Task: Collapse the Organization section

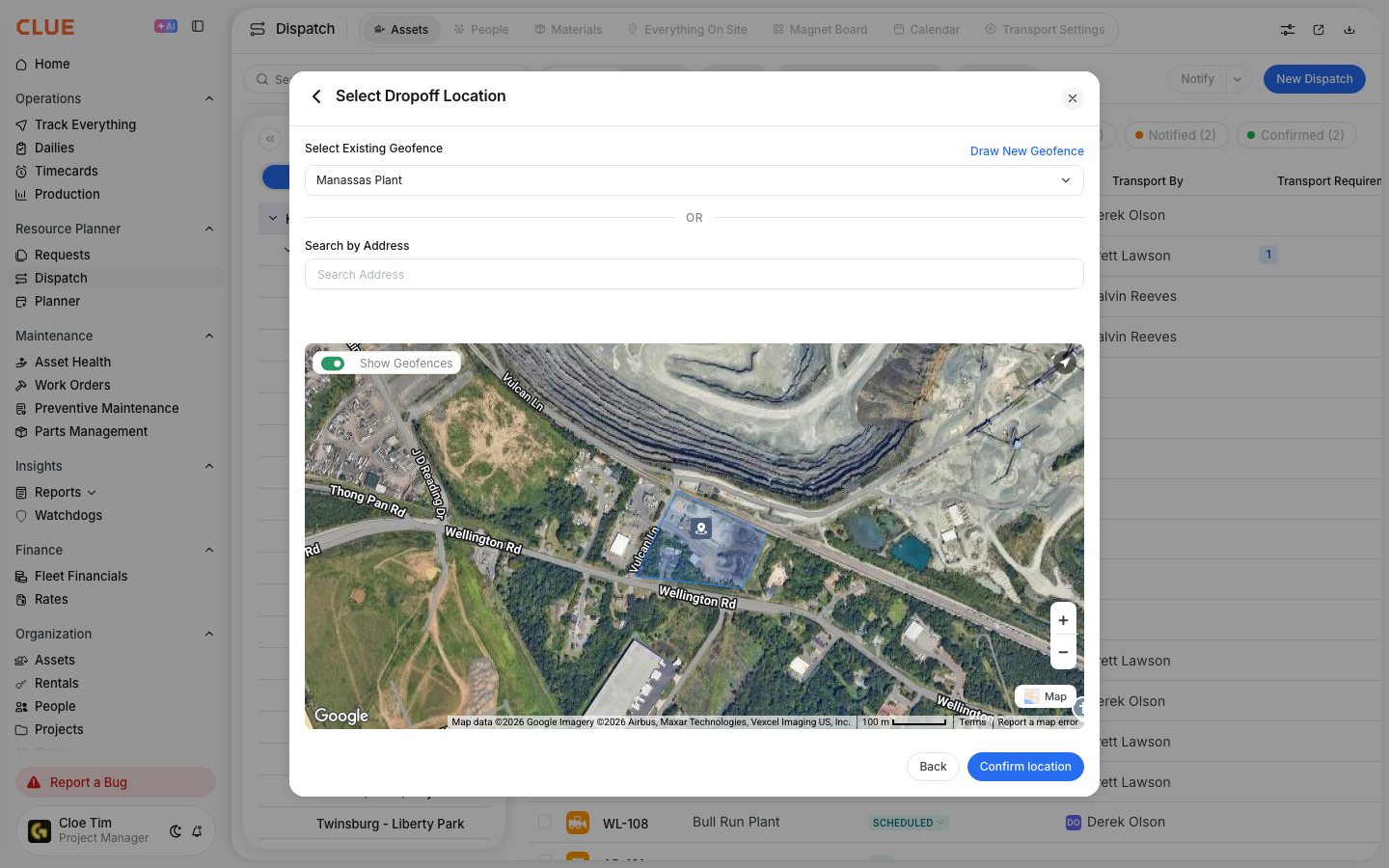Action: tap(209, 634)
